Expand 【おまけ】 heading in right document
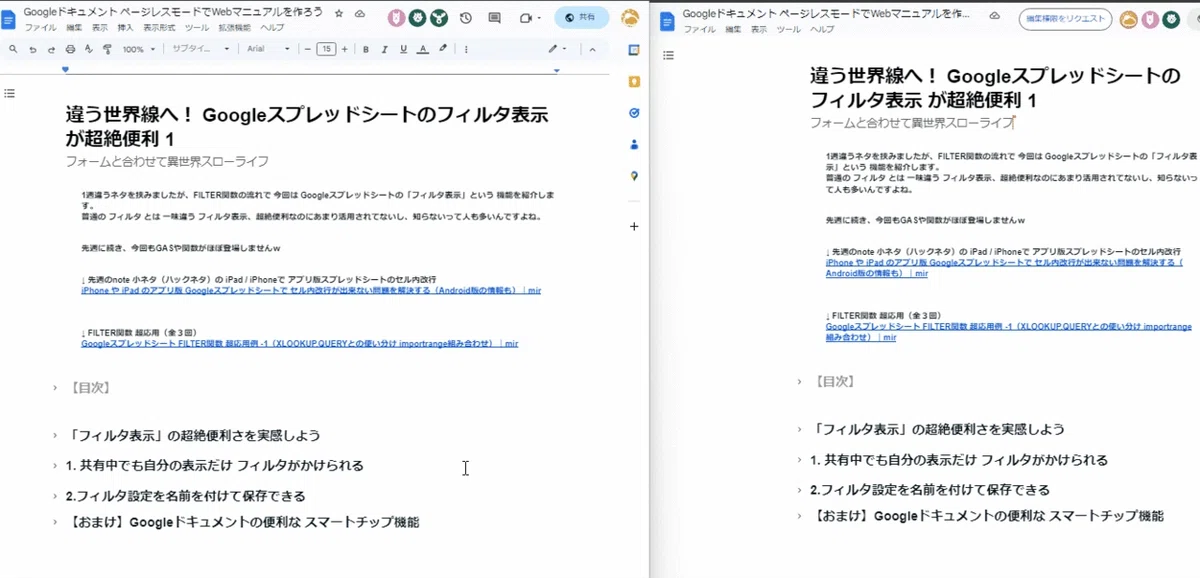Screen dimensions: 1200x578 pos(800,516)
